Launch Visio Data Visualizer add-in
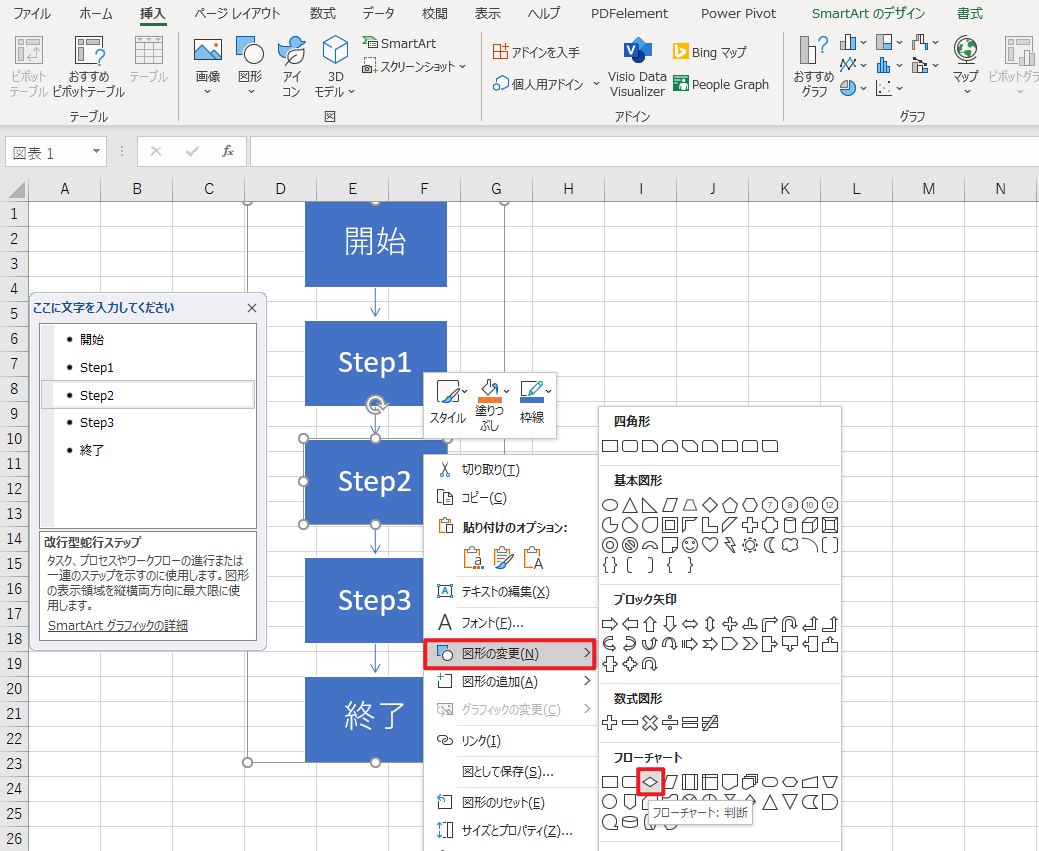Image resolution: width=1039 pixels, height=851 pixels. pyautogui.click(x=637, y=68)
